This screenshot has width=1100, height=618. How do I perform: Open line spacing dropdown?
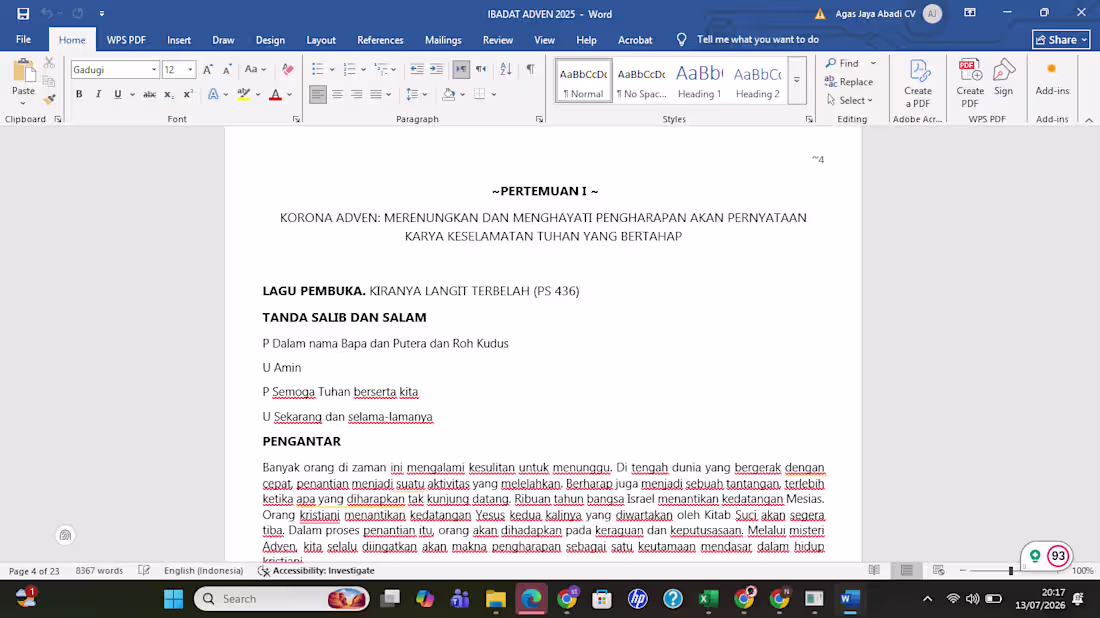(x=417, y=94)
